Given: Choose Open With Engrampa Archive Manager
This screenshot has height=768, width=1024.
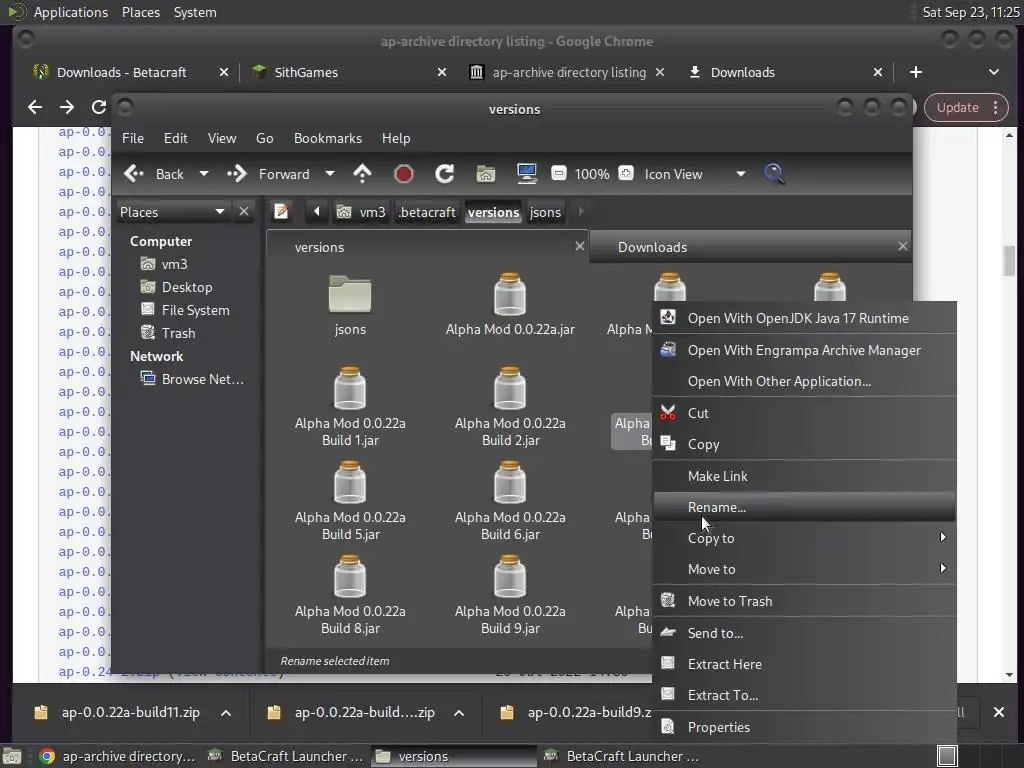Looking at the screenshot, I should pyautogui.click(x=804, y=350).
